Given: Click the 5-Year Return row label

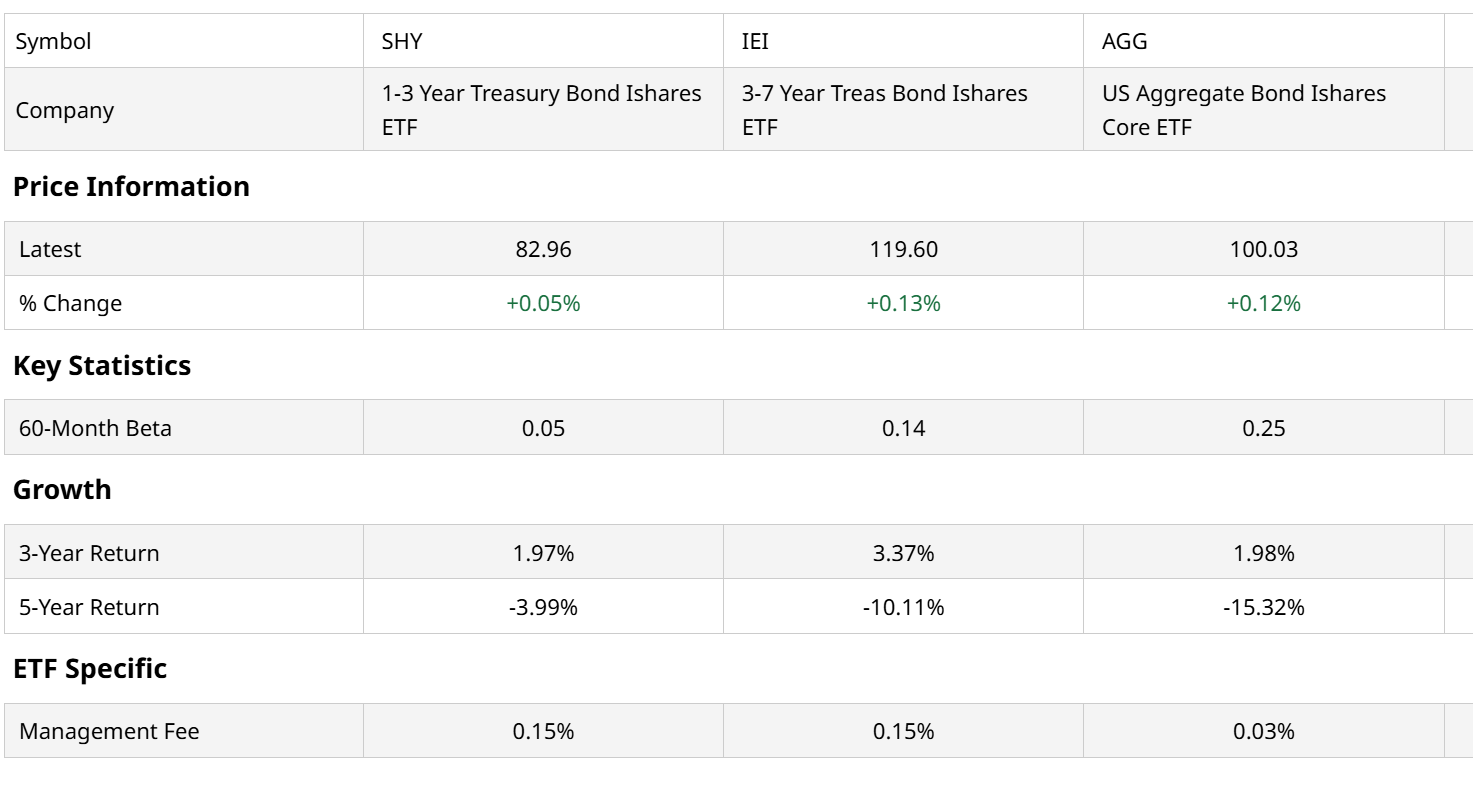Looking at the screenshot, I should 89,607.
